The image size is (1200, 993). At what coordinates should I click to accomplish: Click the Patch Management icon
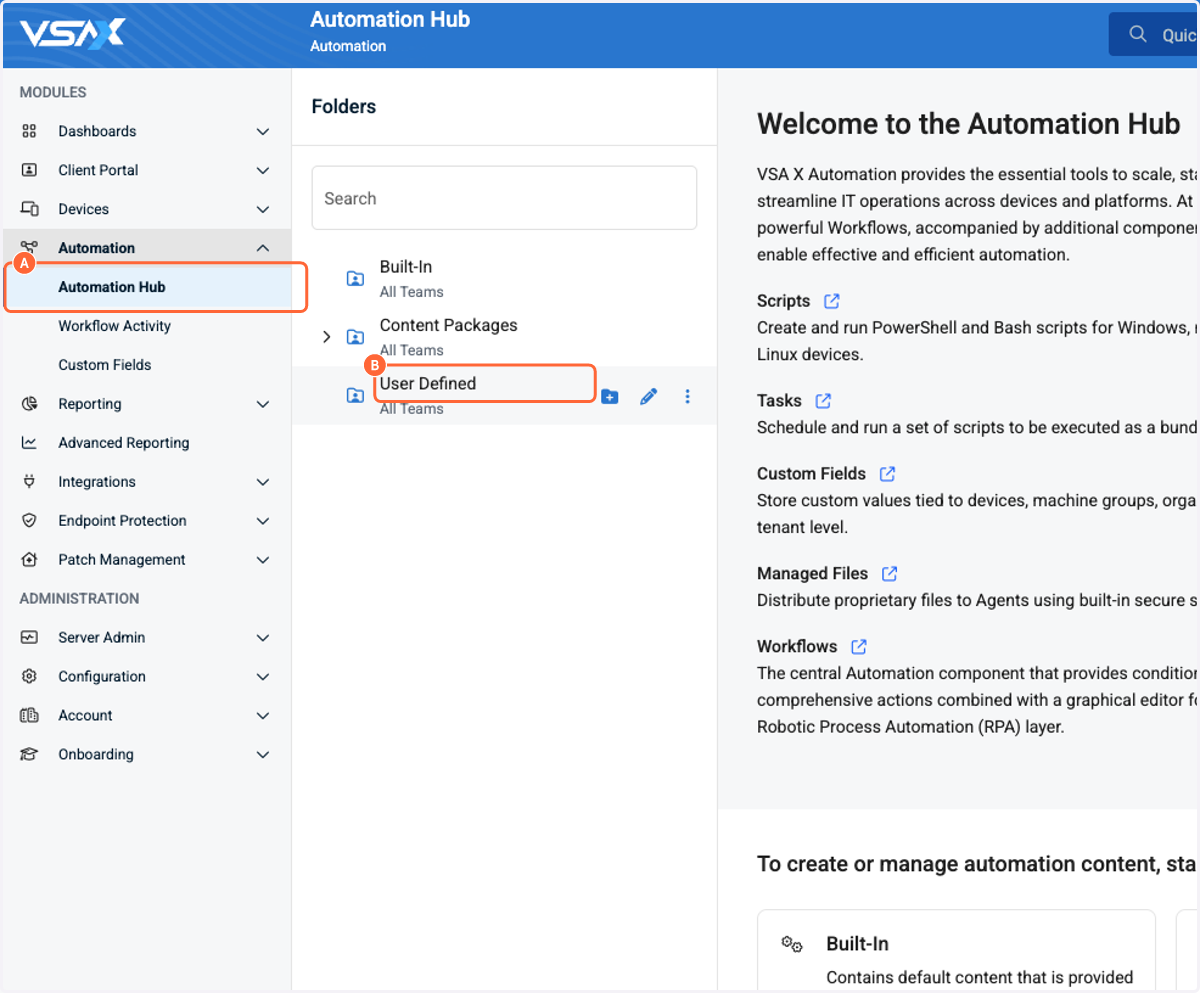[29, 560]
